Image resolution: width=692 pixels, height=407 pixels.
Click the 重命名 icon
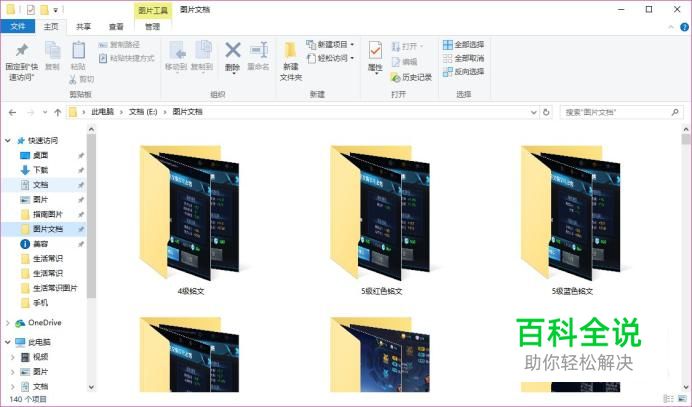(x=259, y=50)
